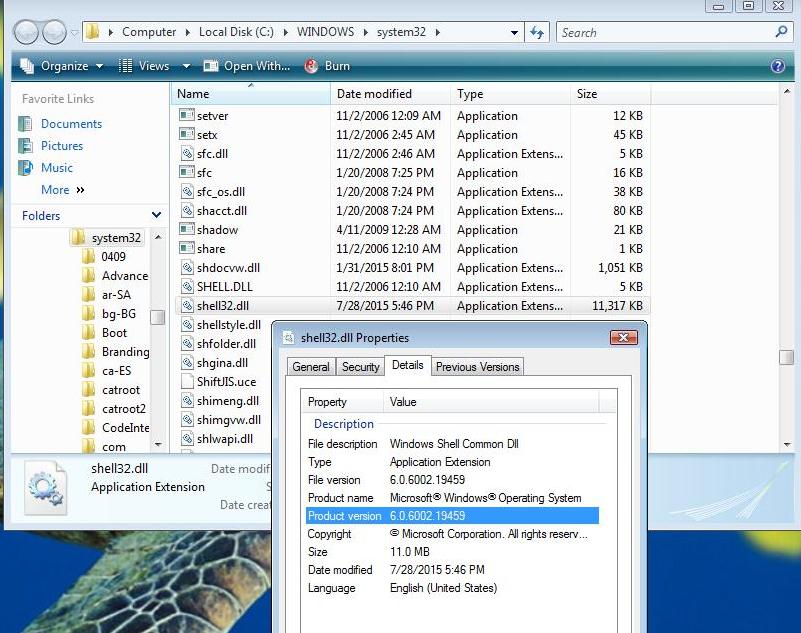The height and width of the screenshot is (633, 801).
Task: Click the Forward navigation arrow button
Action: 54,32
